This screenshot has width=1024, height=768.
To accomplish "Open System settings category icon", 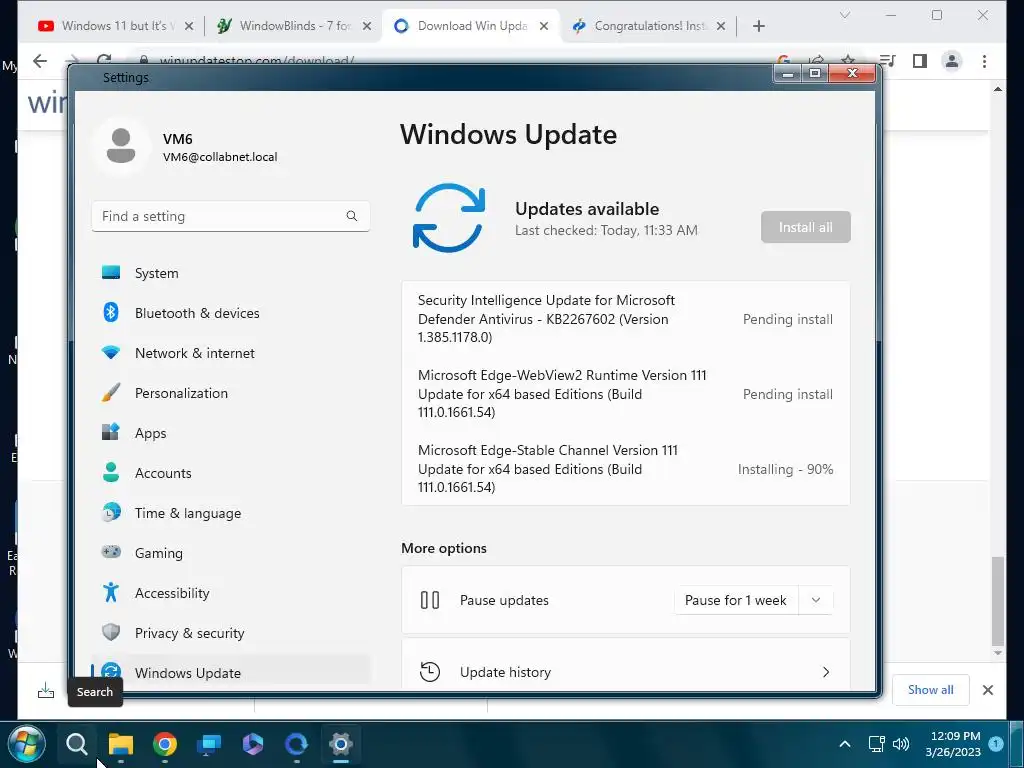I will pyautogui.click(x=111, y=272).
